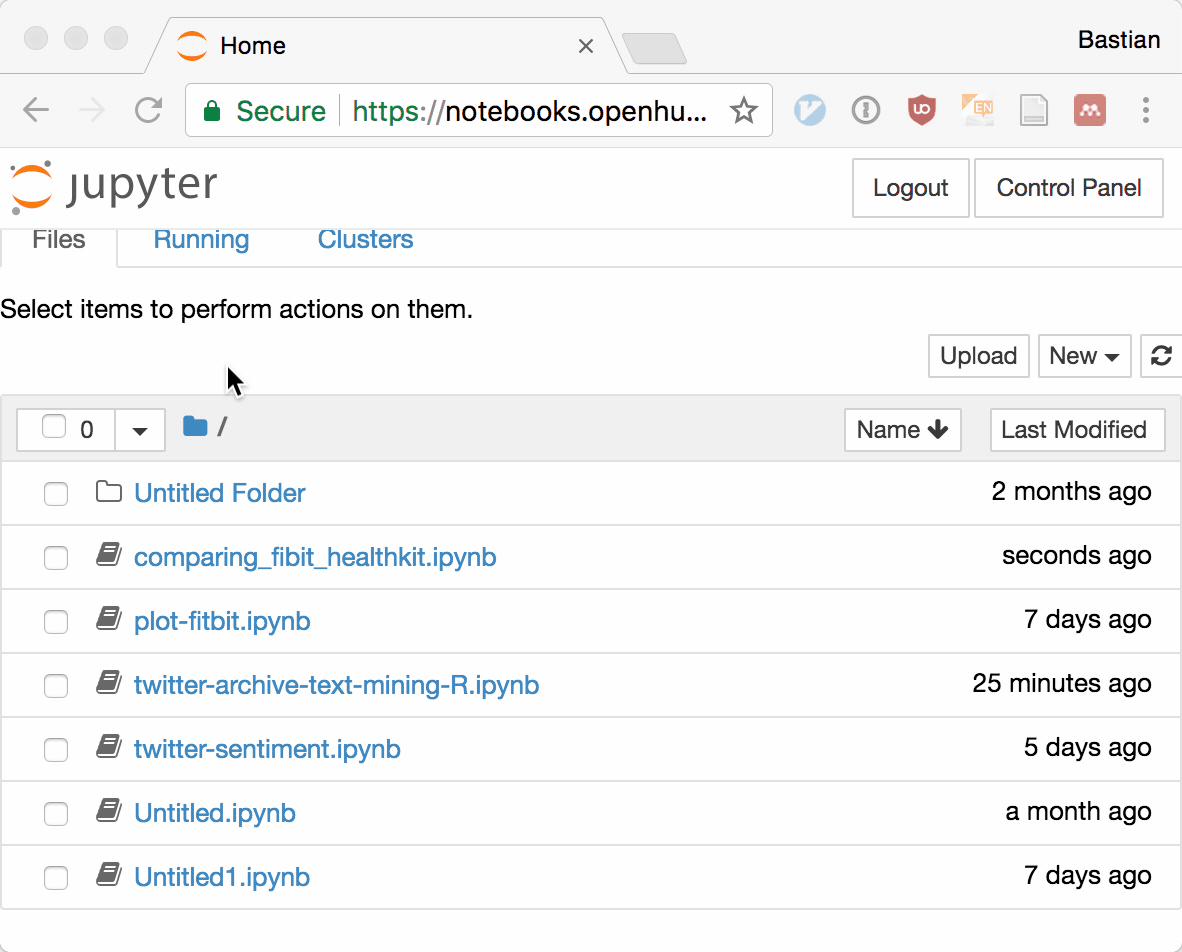Open a new browser tab
The width and height of the screenshot is (1182, 952).
654,48
